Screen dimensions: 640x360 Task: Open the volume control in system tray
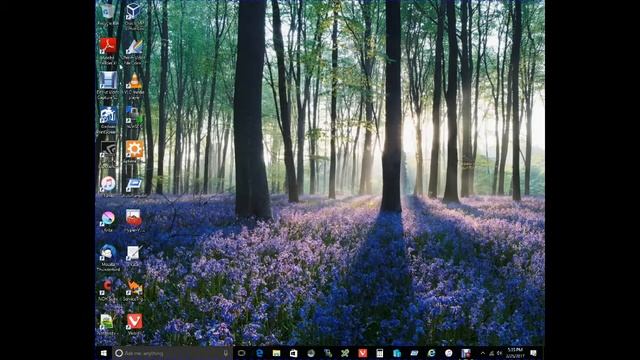[500, 353]
